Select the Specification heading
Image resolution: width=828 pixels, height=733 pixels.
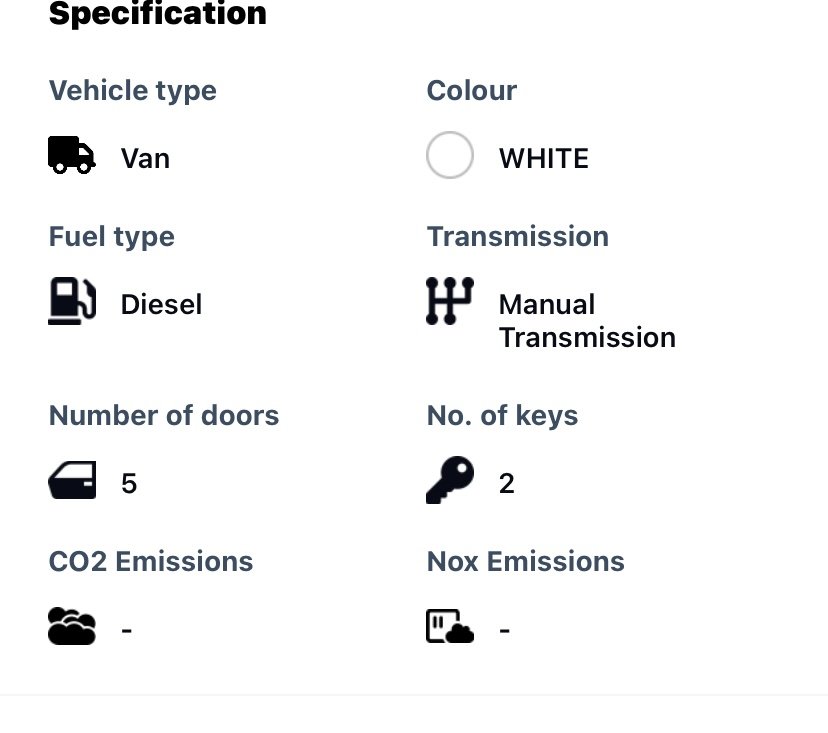157,13
